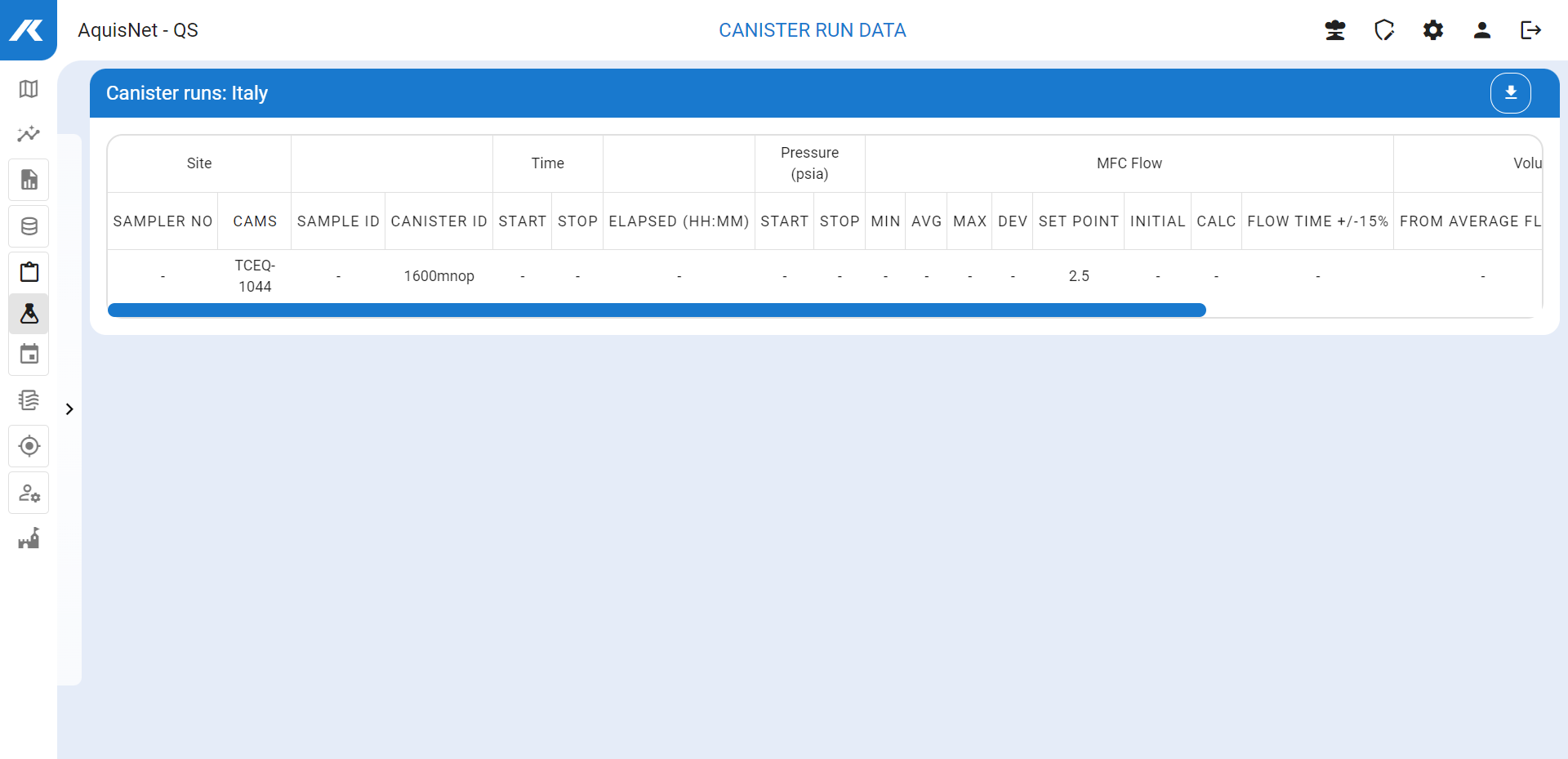The width and height of the screenshot is (1568, 759).
Task: Open the calendar sidebar icon
Action: pos(29,355)
